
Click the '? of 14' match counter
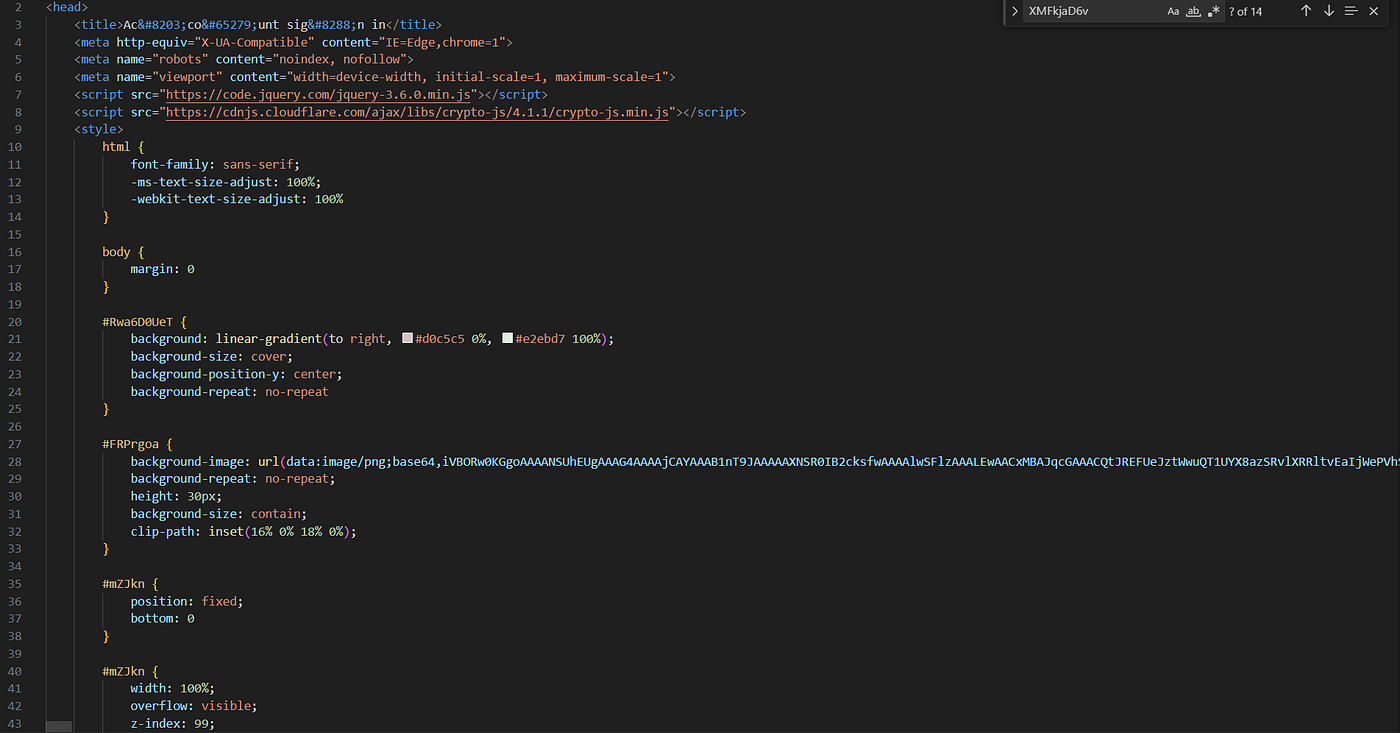pyautogui.click(x=1246, y=12)
